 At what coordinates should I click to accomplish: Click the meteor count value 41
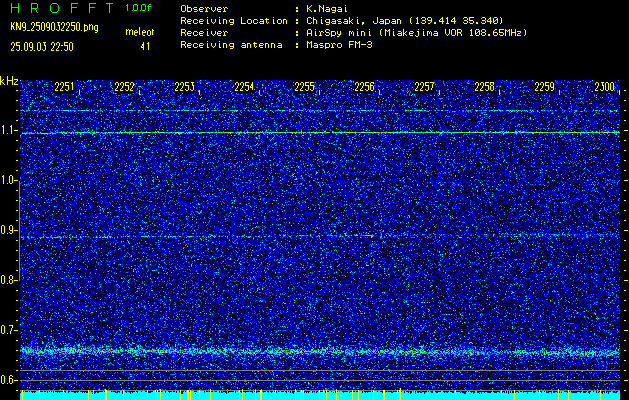point(145,47)
